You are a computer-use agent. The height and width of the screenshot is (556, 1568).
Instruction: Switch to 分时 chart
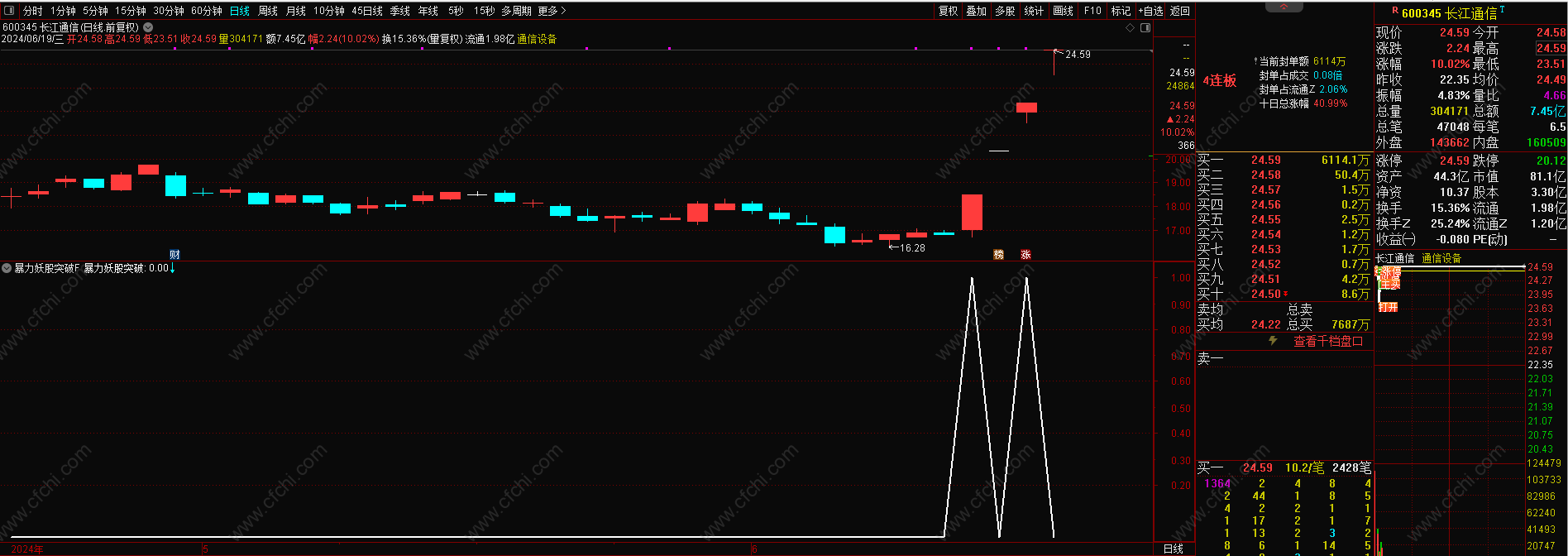click(32, 11)
